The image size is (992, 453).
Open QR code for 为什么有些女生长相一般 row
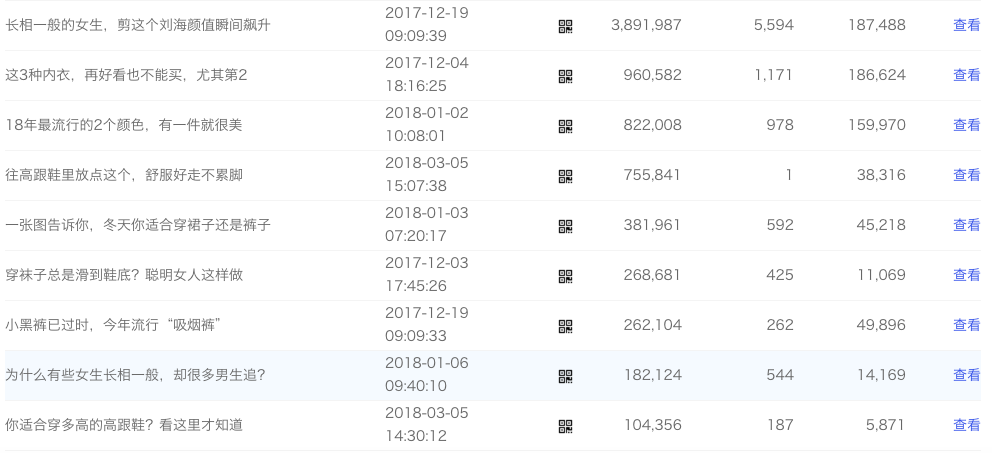[565, 376]
